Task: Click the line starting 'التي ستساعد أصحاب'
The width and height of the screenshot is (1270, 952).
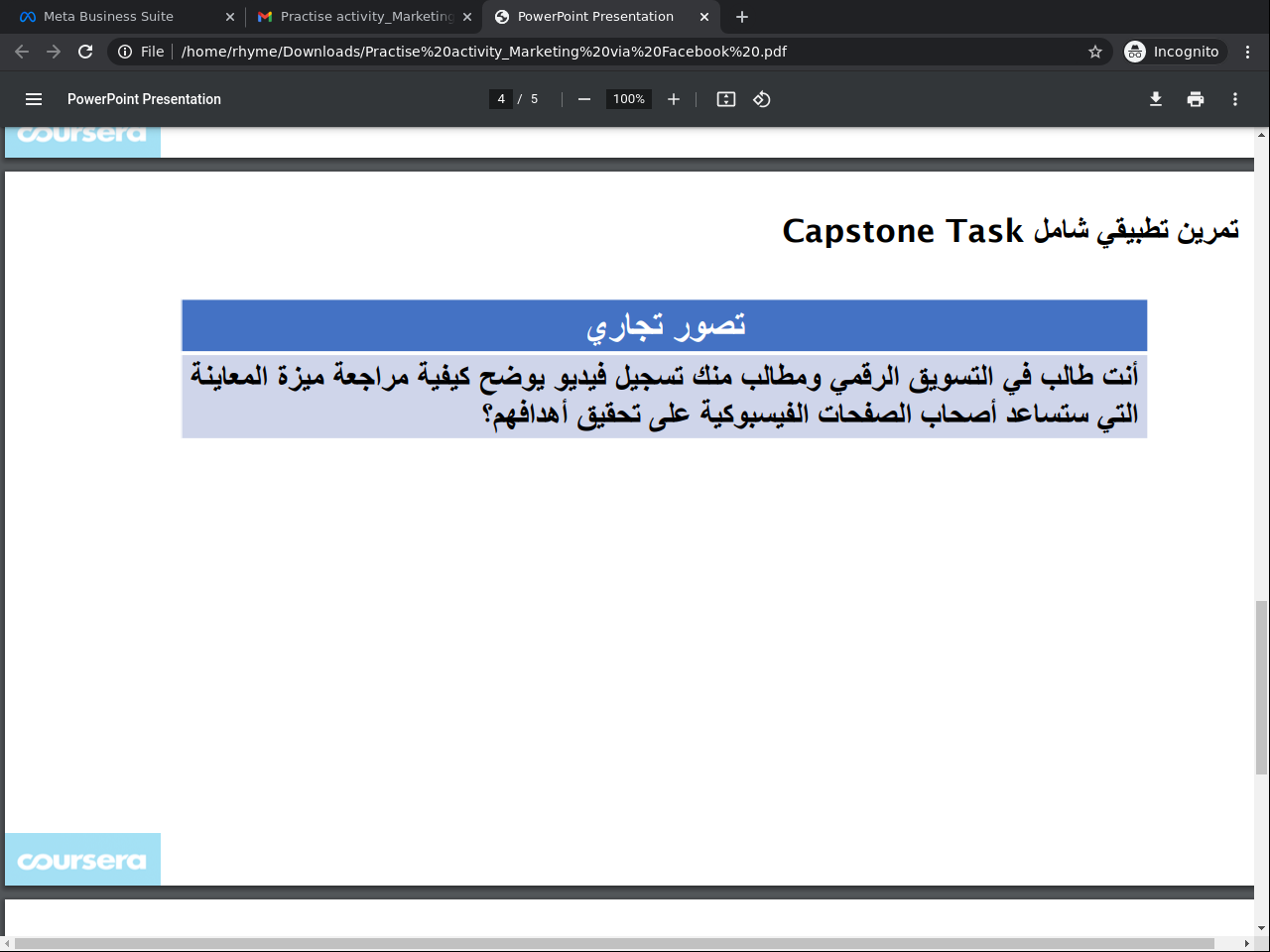Action: [x=811, y=415]
